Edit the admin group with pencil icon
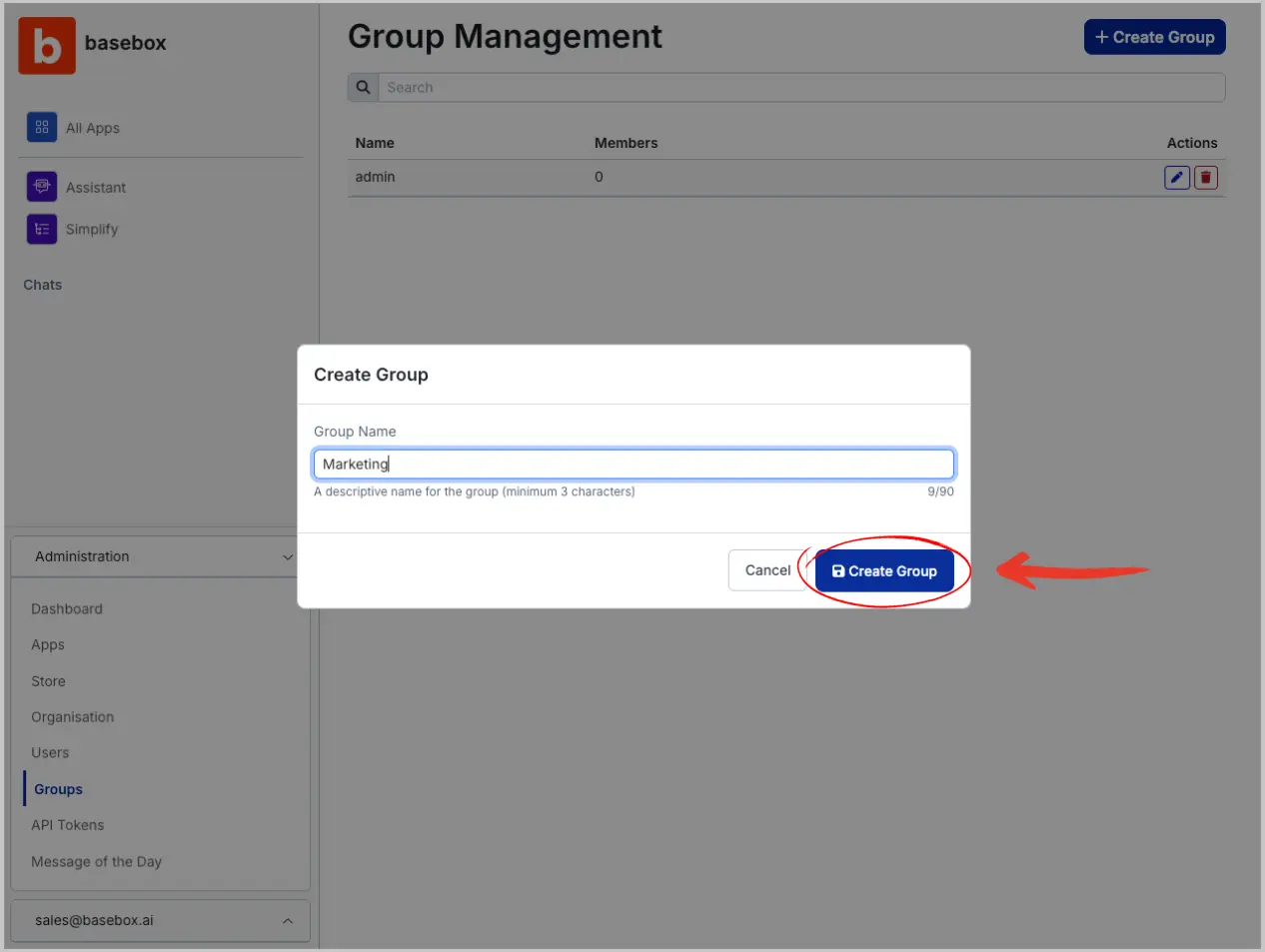 point(1177,178)
